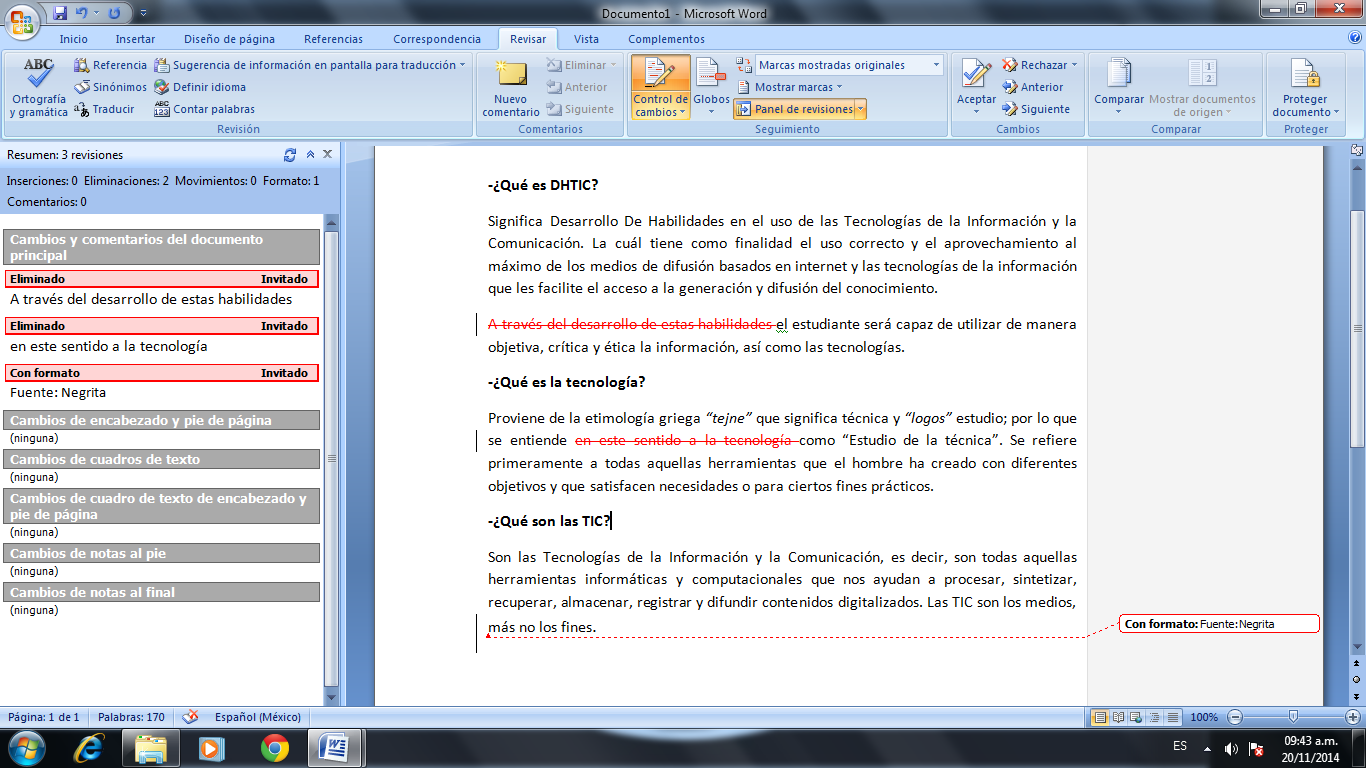1366x768 pixels.
Task: Save the document from the quick access toolbar
Action: click(x=61, y=13)
